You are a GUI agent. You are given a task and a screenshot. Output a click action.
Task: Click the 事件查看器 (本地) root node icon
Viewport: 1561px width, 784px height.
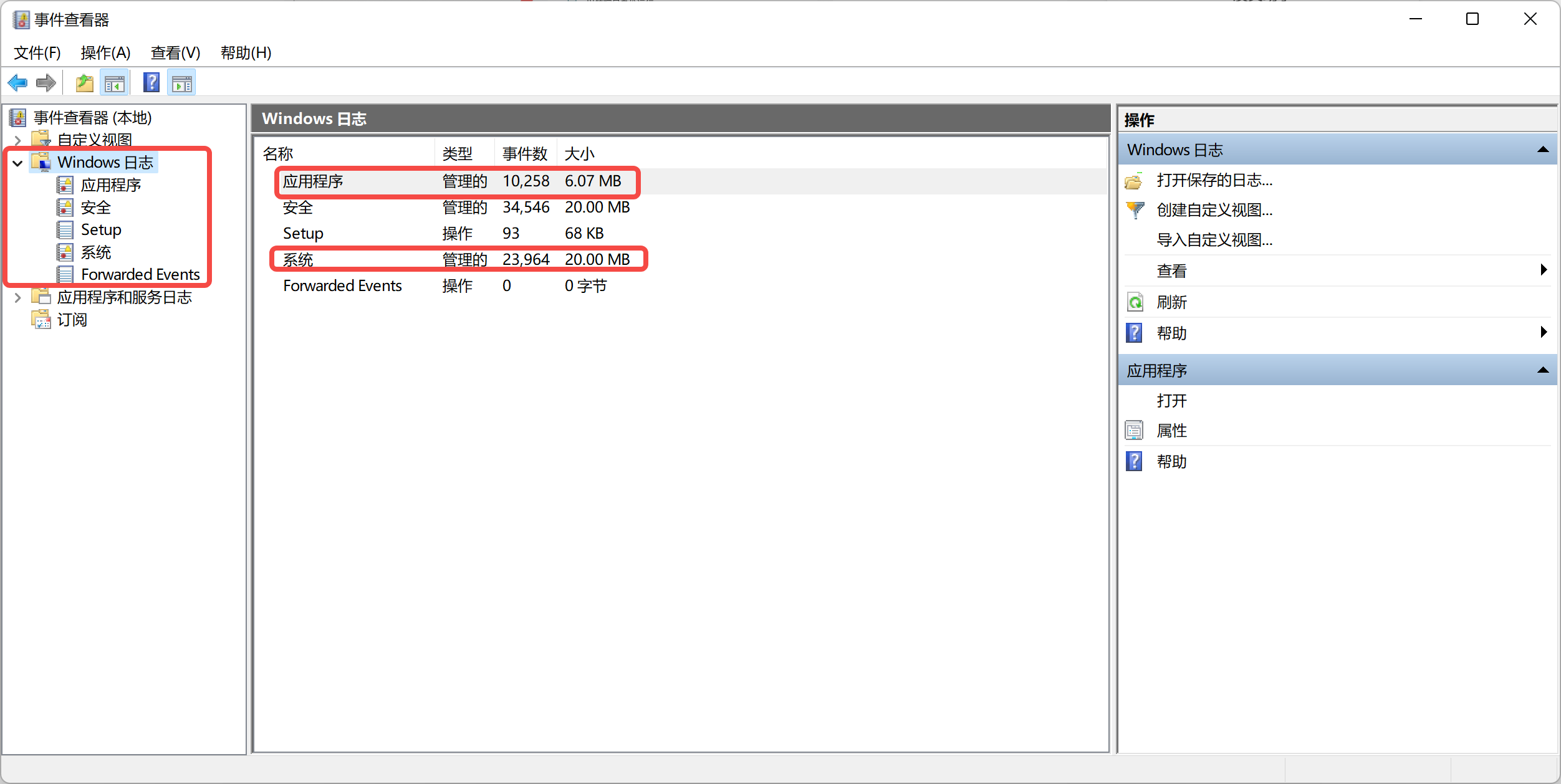(18, 117)
